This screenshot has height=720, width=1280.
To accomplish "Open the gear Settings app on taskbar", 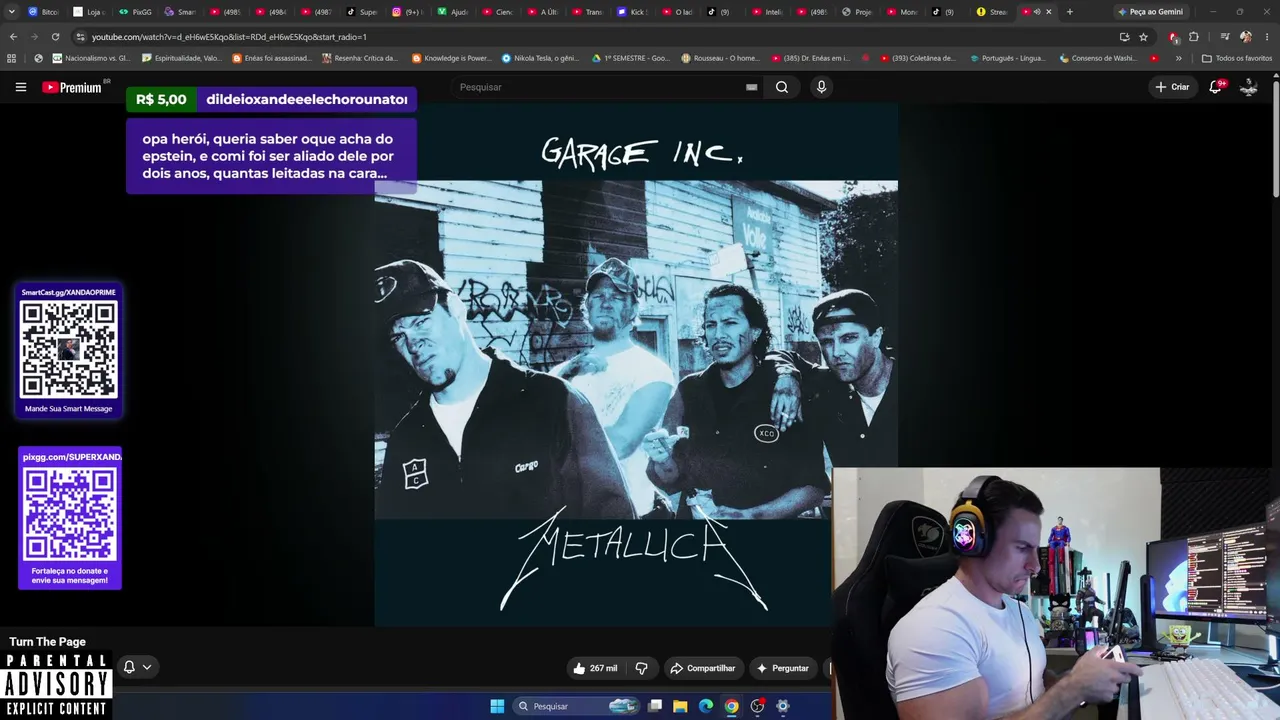I will point(783,706).
